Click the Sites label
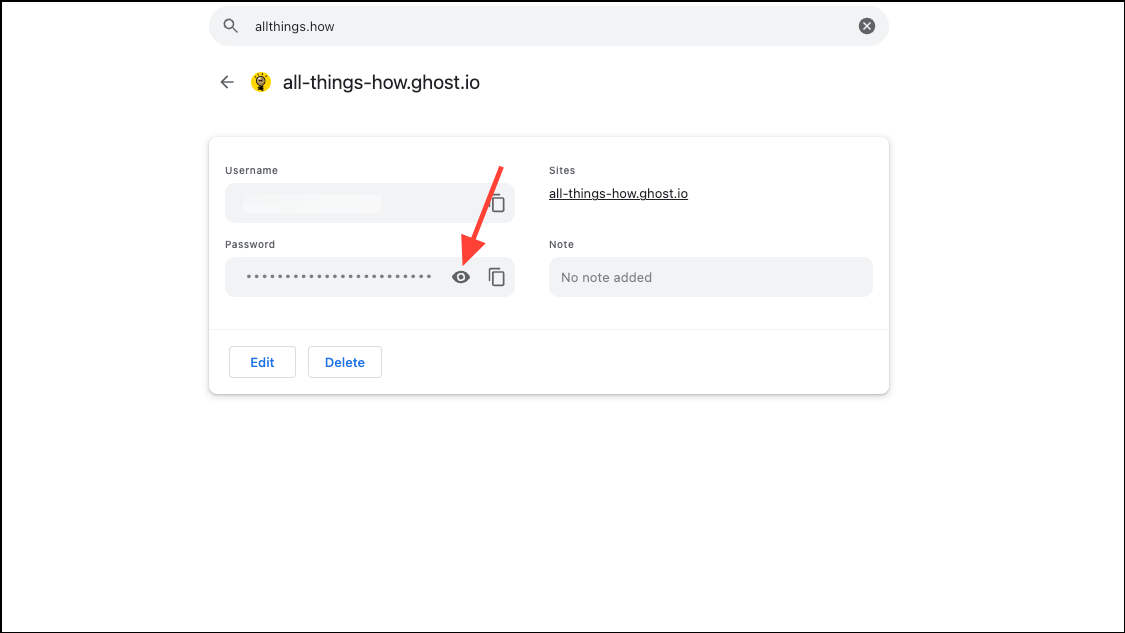Screen dimensions: 1125x633 coord(562,171)
